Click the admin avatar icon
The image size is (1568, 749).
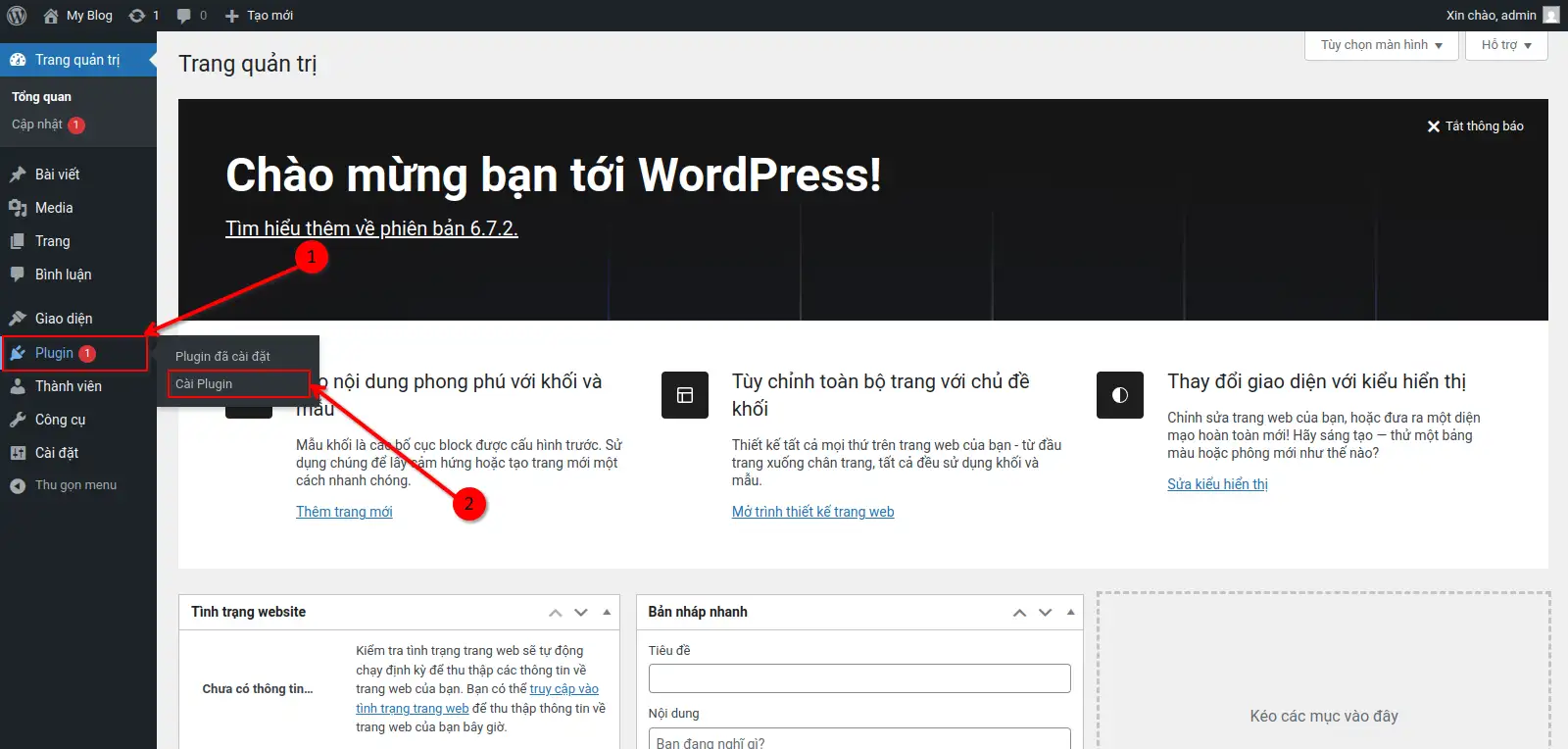click(x=1551, y=15)
